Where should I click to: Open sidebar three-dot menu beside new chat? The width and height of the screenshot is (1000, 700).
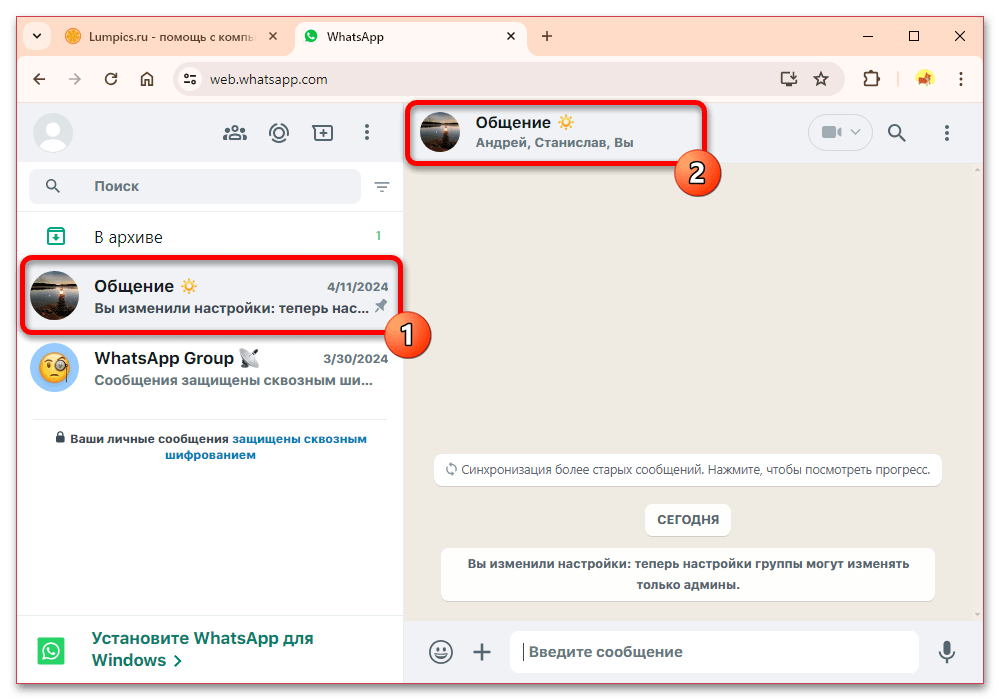click(x=367, y=133)
